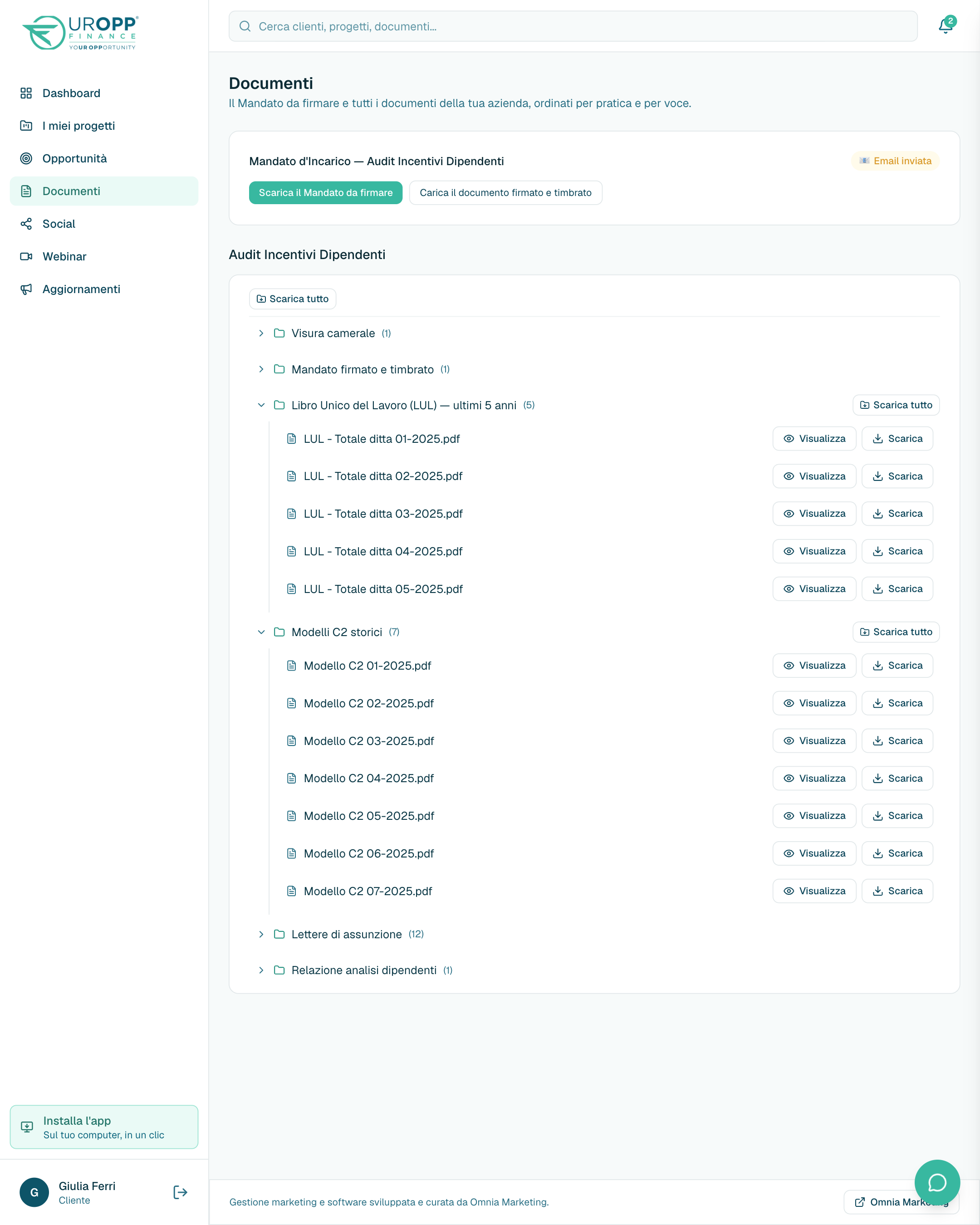Download Modello C2 03-2025.pdf with Scarica
The width and height of the screenshot is (980, 1225).
click(x=897, y=741)
